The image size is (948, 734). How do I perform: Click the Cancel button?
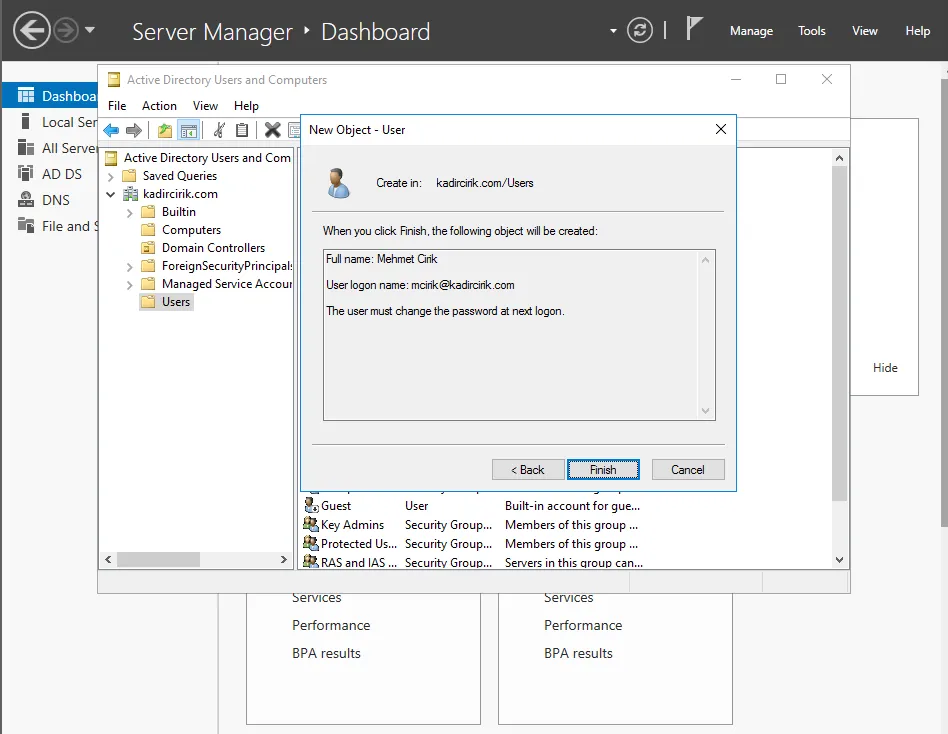[x=688, y=470]
